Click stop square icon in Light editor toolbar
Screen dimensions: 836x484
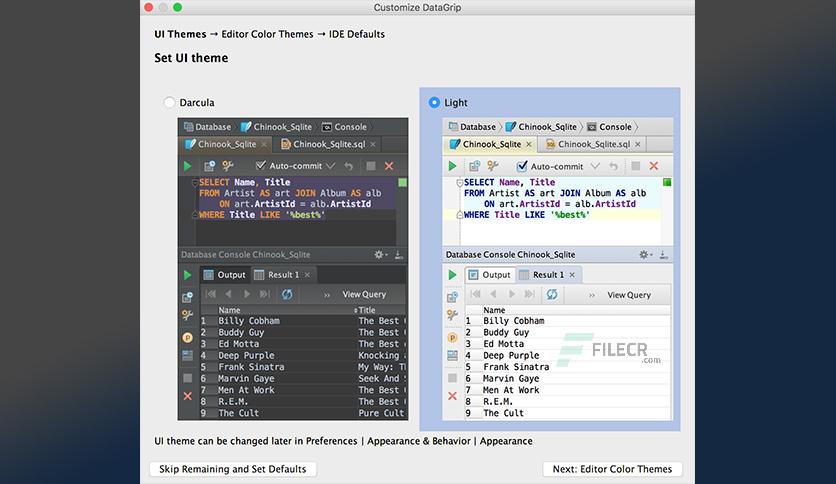point(636,166)
